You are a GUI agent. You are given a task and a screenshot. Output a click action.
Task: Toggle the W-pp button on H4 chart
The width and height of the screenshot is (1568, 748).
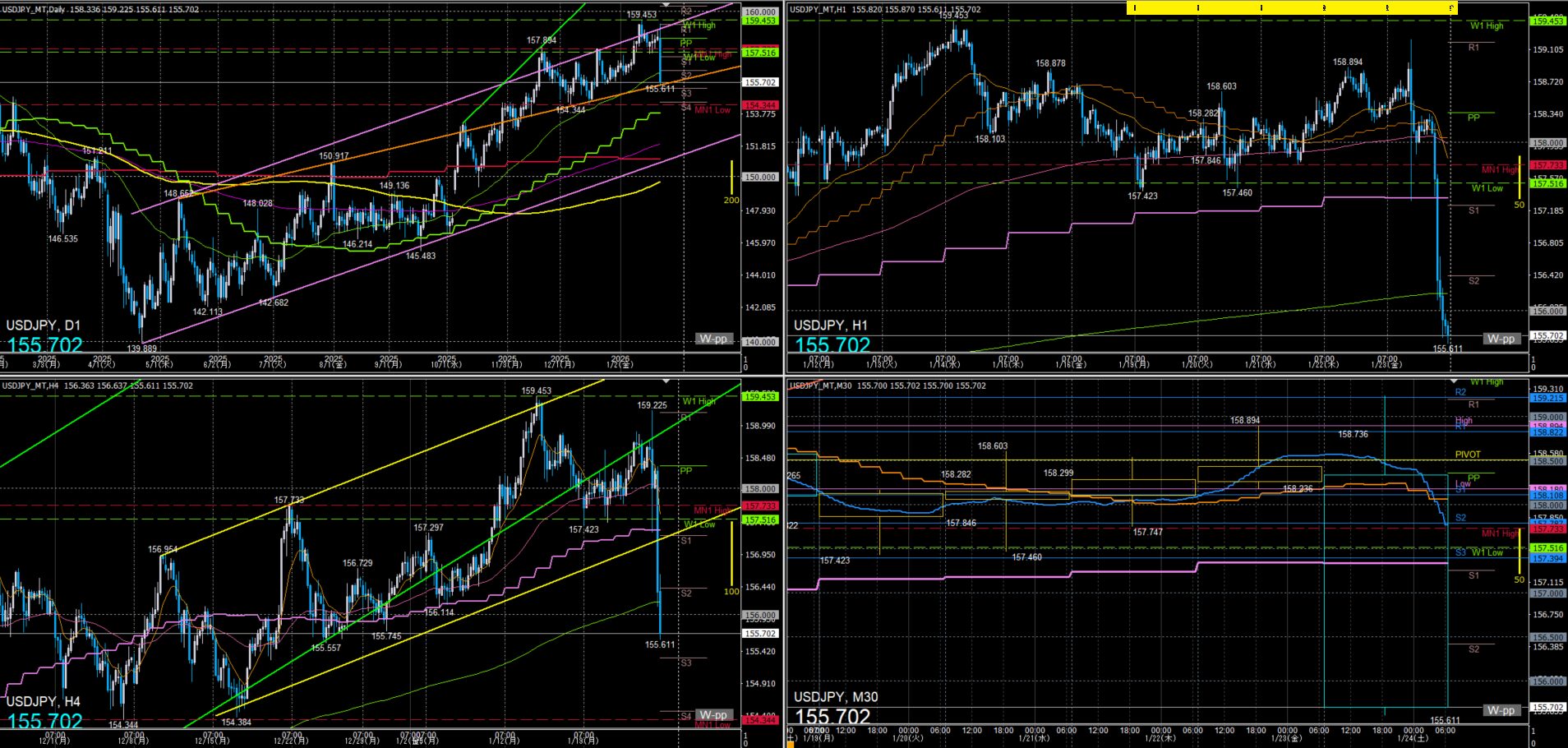[713, 714]
